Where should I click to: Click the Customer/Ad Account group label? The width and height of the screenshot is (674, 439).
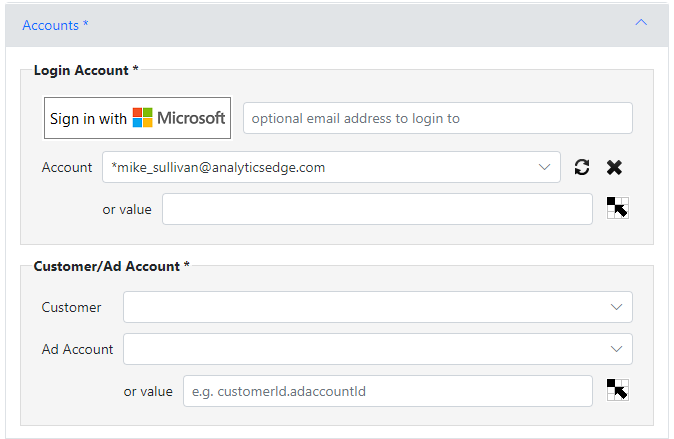coord(111,266)
